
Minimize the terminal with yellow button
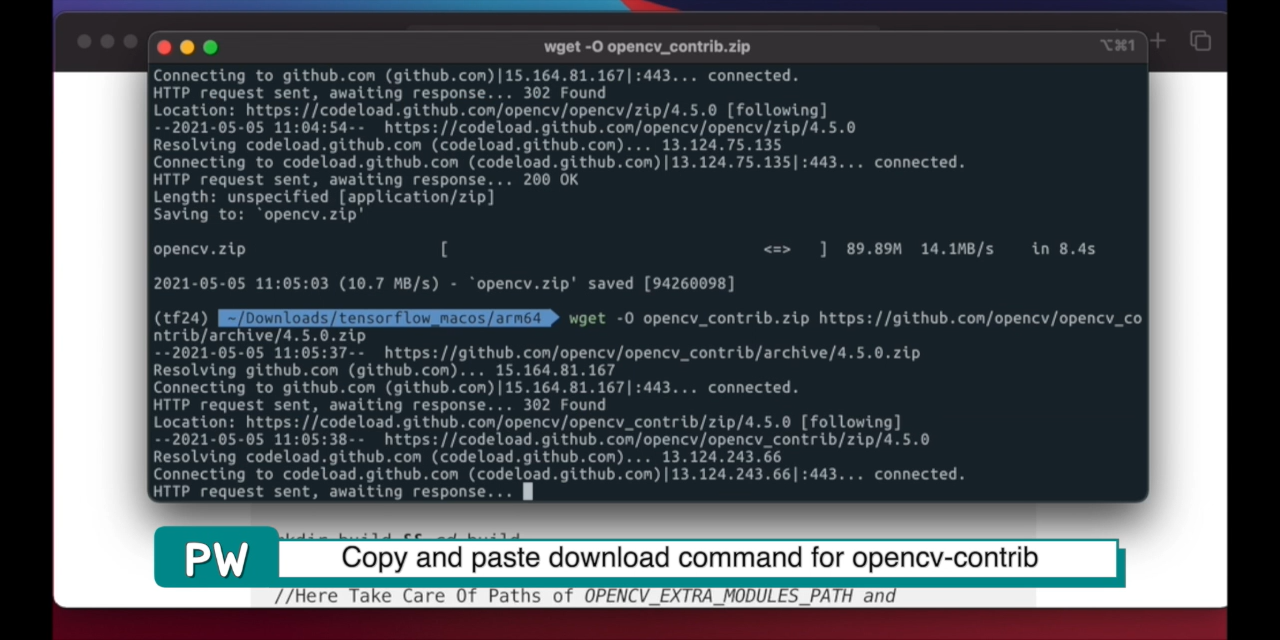187,47
